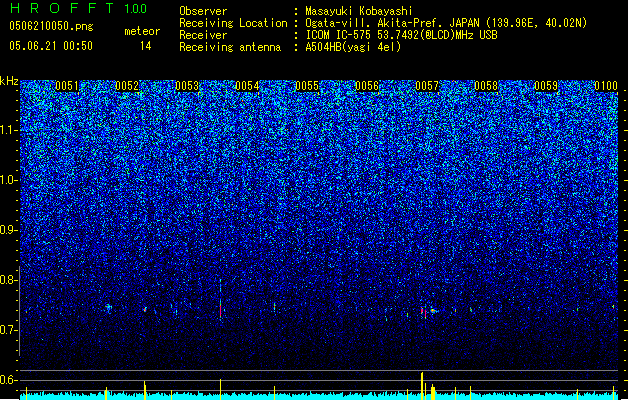This screenshot has width=629, height=400.
Task: Click the 0.7 kHz frequency axis label
Action: click(9, 330)
